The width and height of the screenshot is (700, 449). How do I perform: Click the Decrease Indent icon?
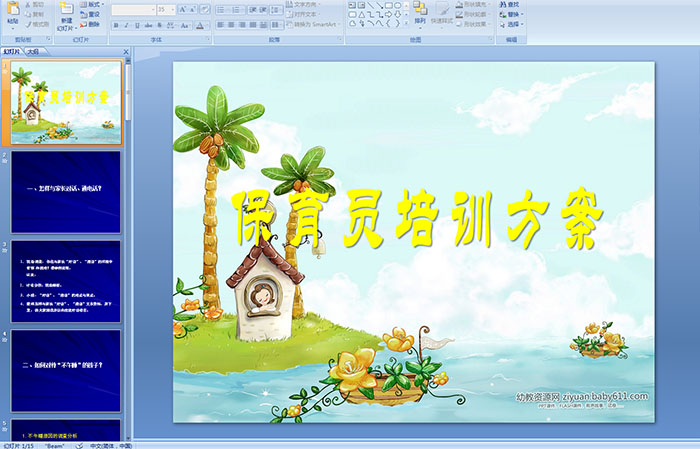[x=253, y=9]
